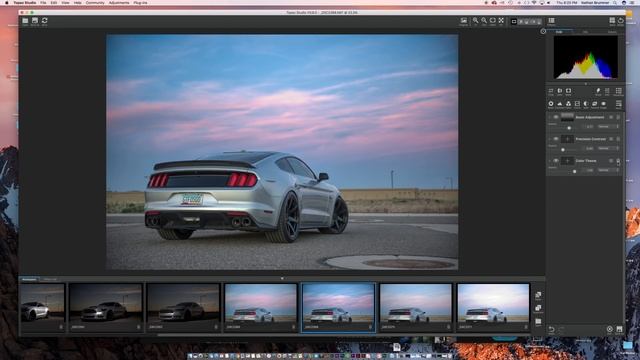Click the save icon at the bottom-right corner
Screen dimensions: 640x360
click(x=619, y=329)
